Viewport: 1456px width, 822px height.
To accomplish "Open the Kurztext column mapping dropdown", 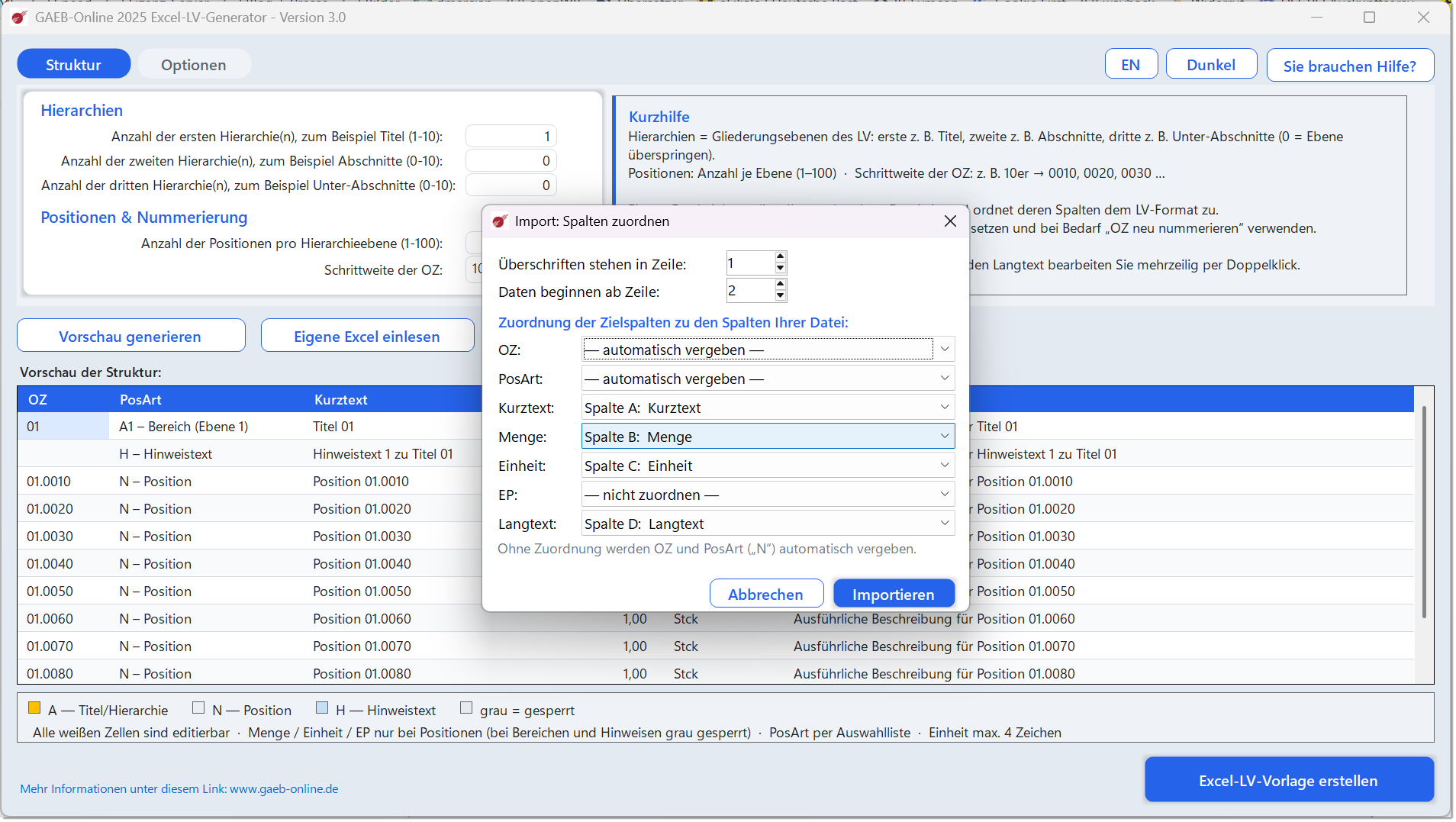I will pos(768,408).
